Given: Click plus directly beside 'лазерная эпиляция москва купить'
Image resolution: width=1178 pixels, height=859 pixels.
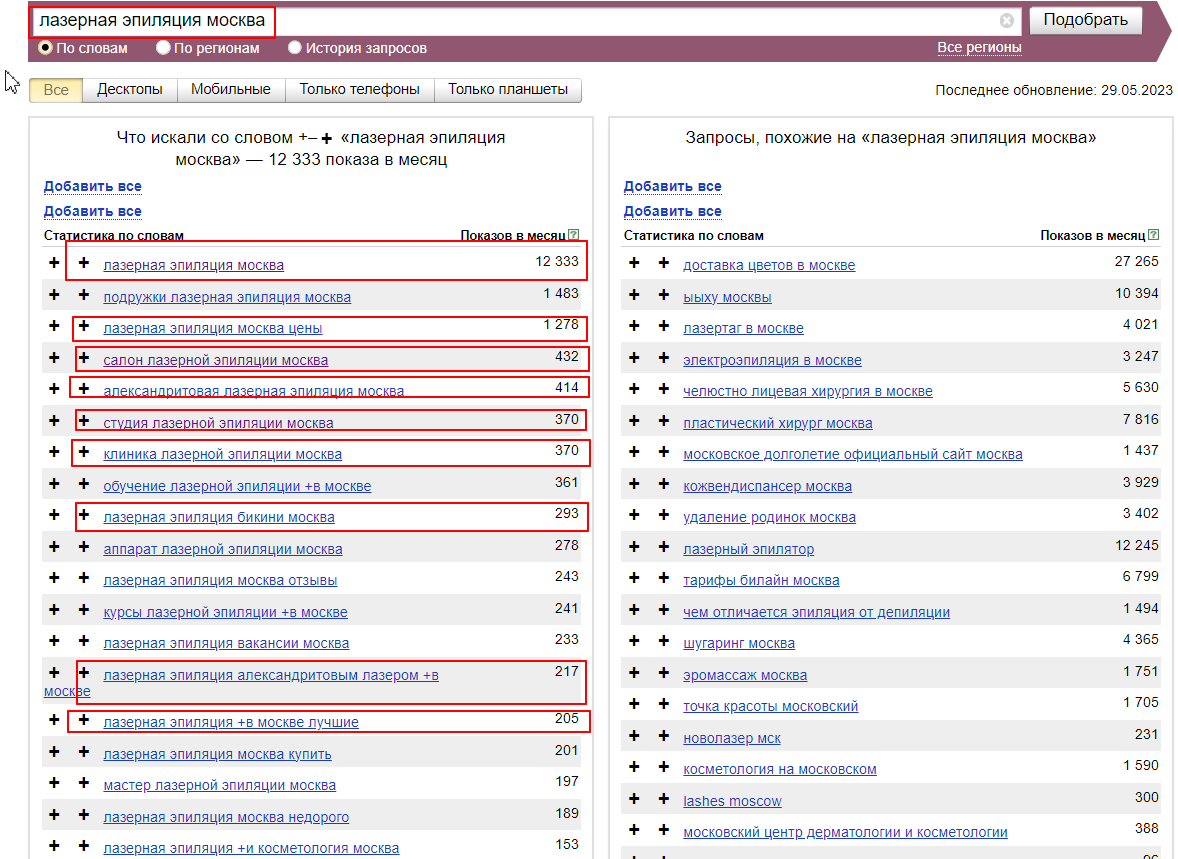Looking at the screenshot, I should pos(84,752).
